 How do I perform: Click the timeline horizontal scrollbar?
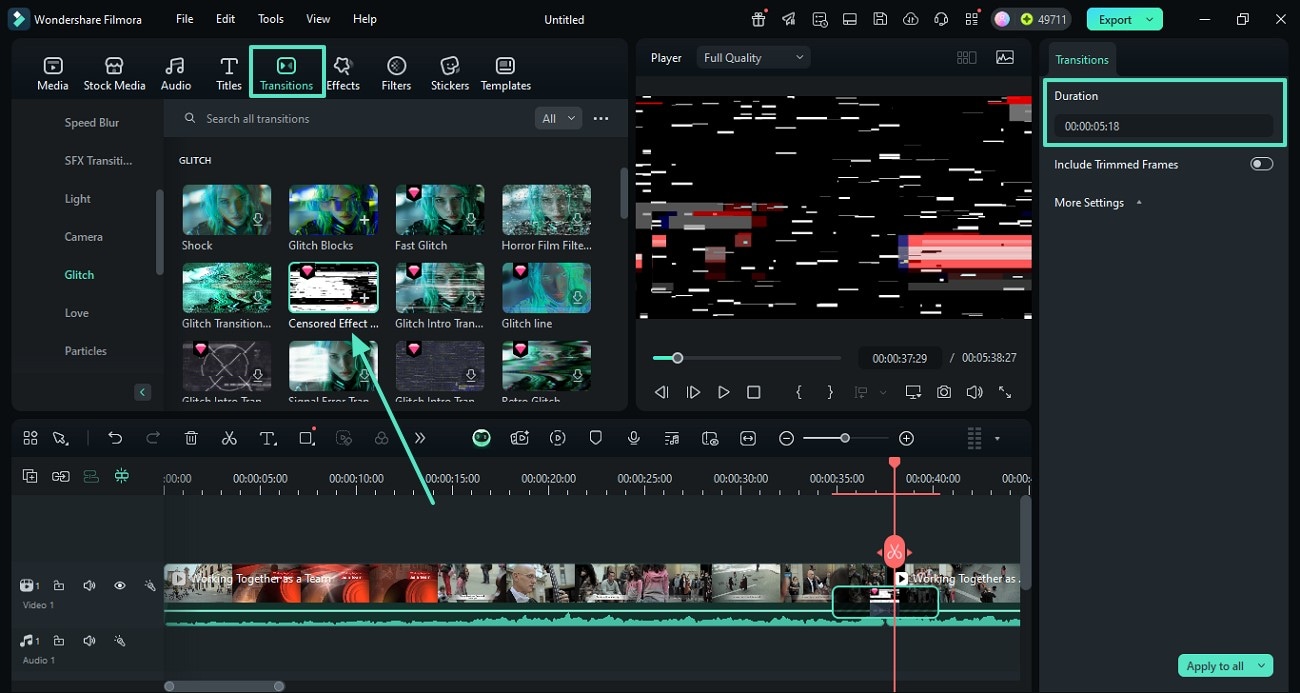pyautogui.click(x=224, y=686)
